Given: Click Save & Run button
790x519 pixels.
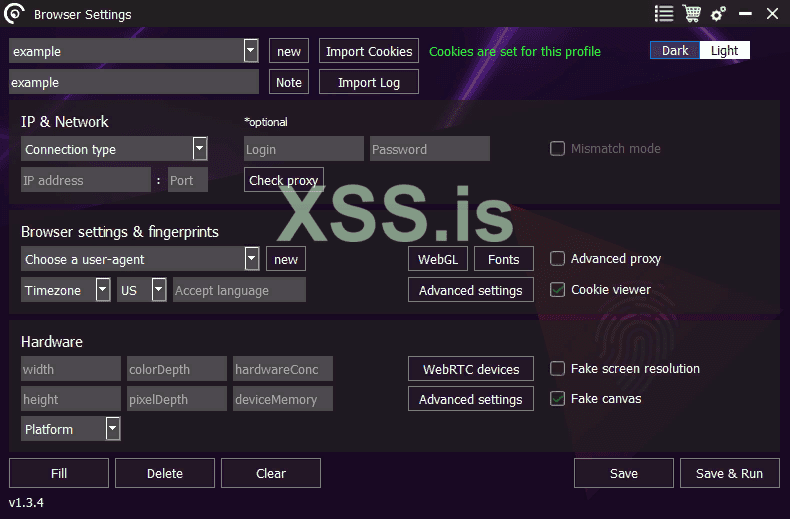Looking at the screenshot, I should coord(730,473).
